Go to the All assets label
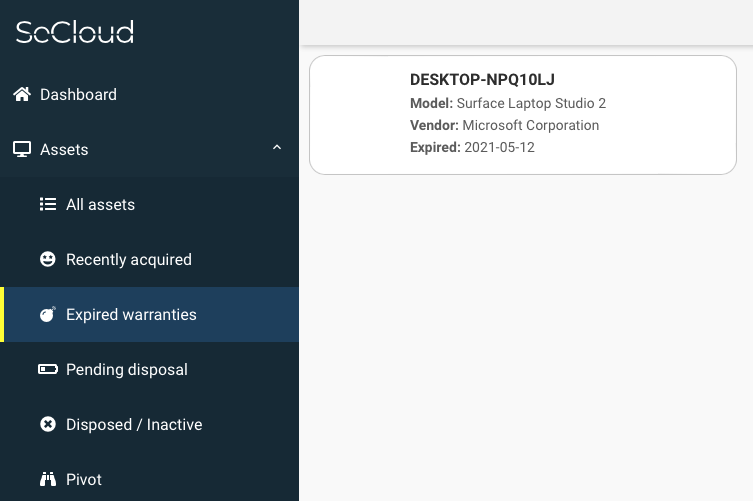Image resolution: width=753 pixels, height=501 pixels. [100, 205]
